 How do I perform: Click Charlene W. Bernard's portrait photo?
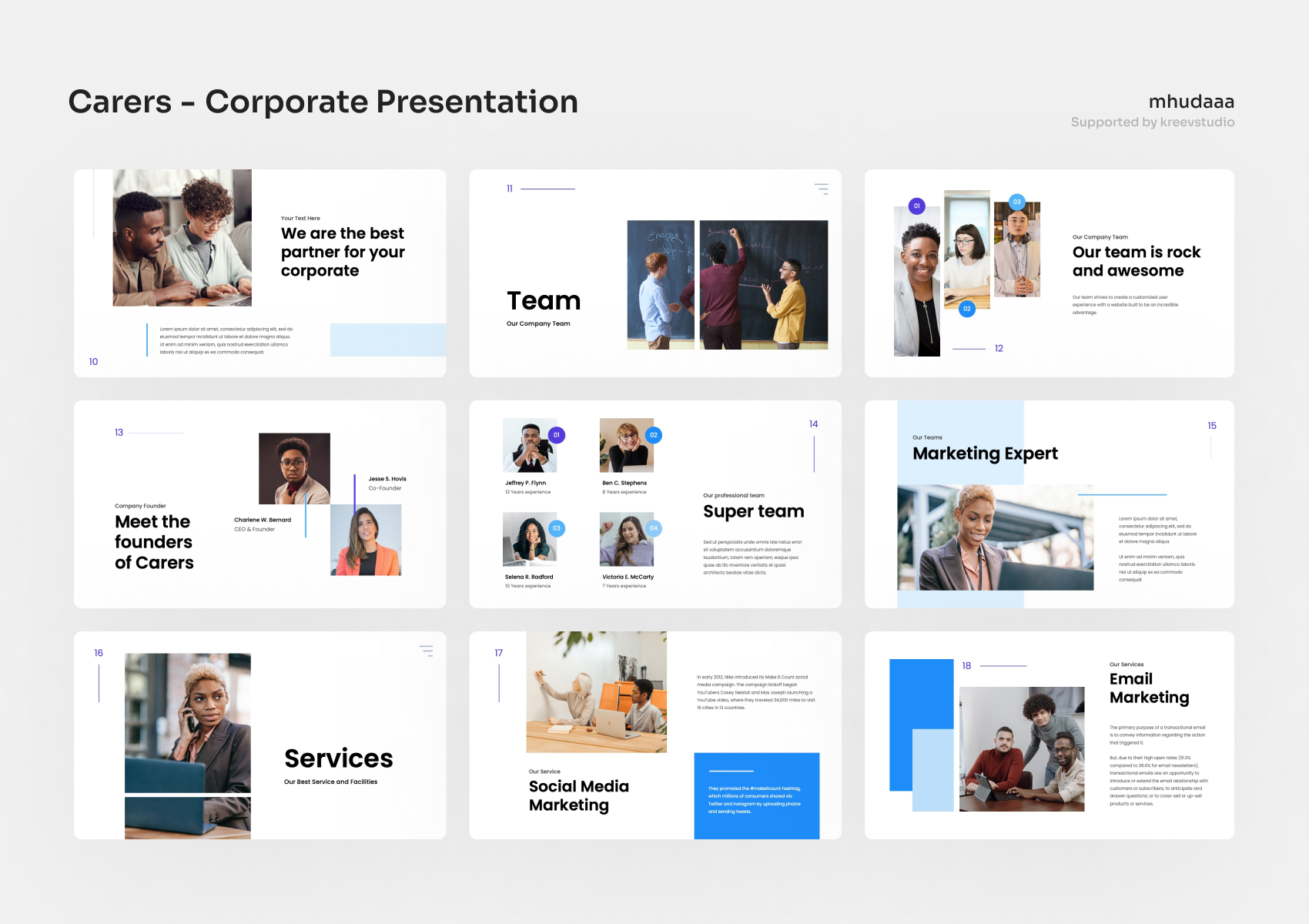pos(293,467)
